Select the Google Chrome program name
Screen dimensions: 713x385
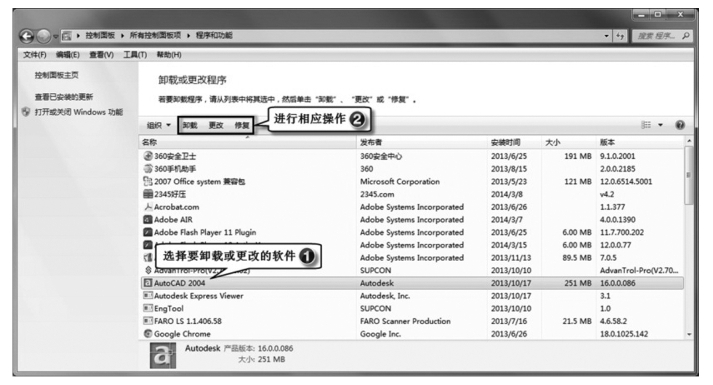[182, 334]
